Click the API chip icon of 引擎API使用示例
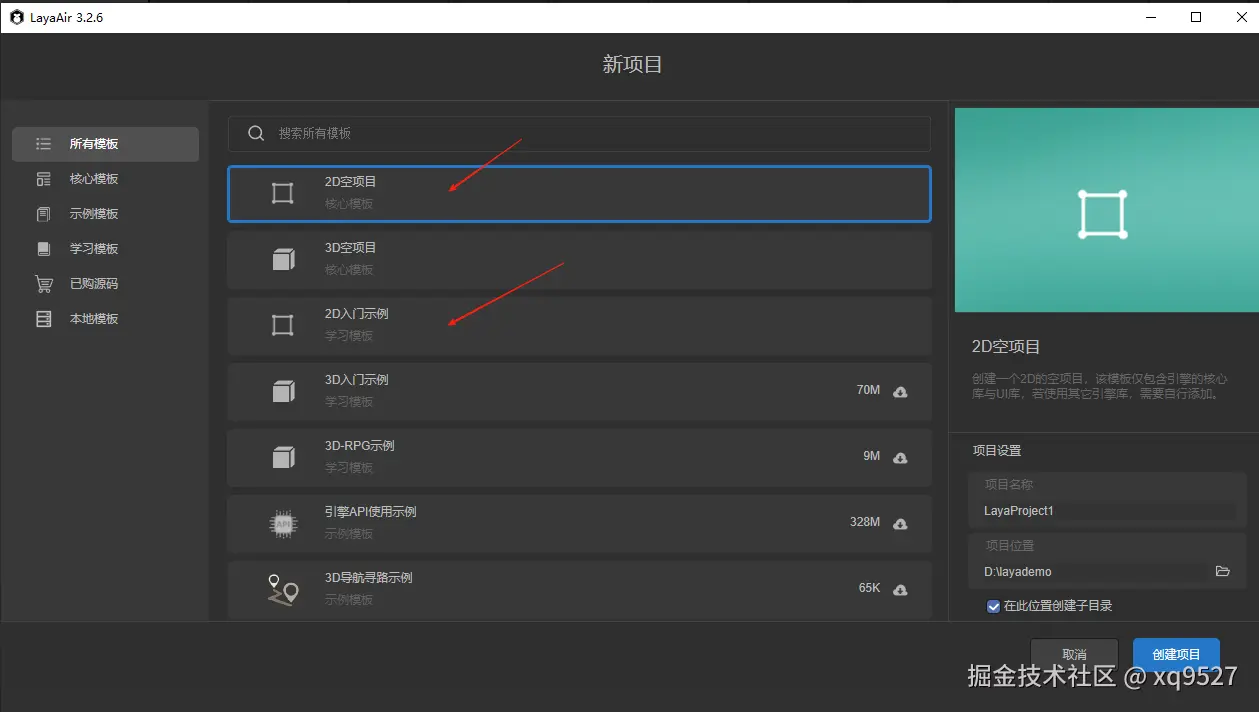The width and height of the screenshot is (1259, 712). (x=283, y=523)
